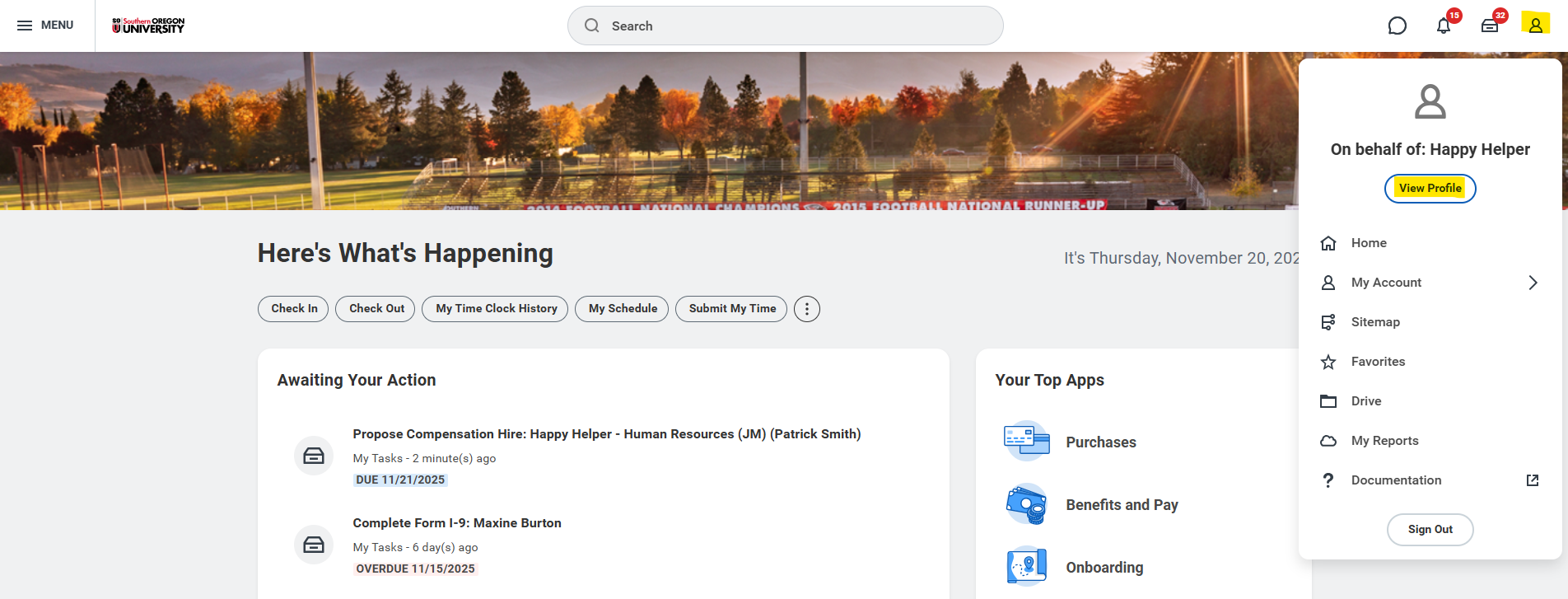
Task: Expand the My Account submenu chevron
Action: [x=1533, y=283]
